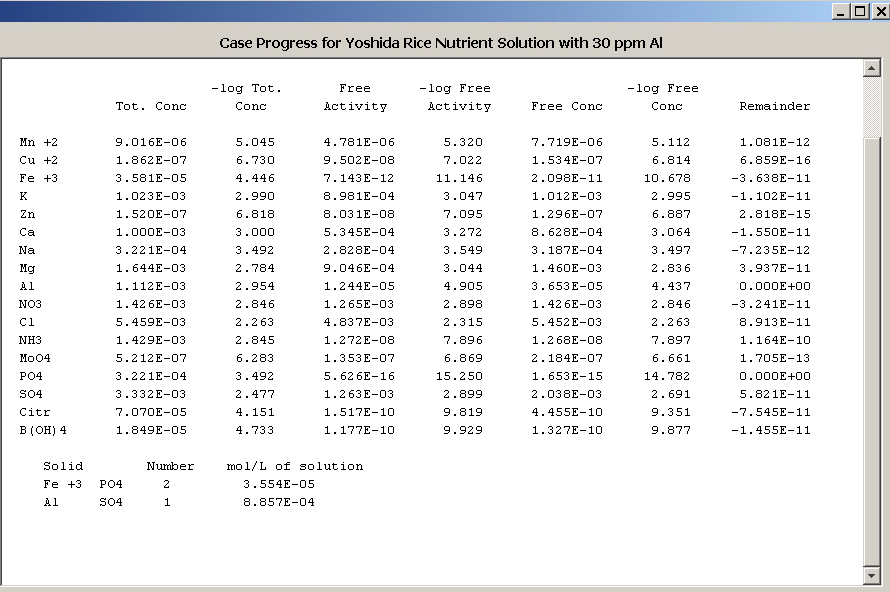Click K -log free conc 2.995
This screenshot has height=592, width=890.
pos(671,196)
